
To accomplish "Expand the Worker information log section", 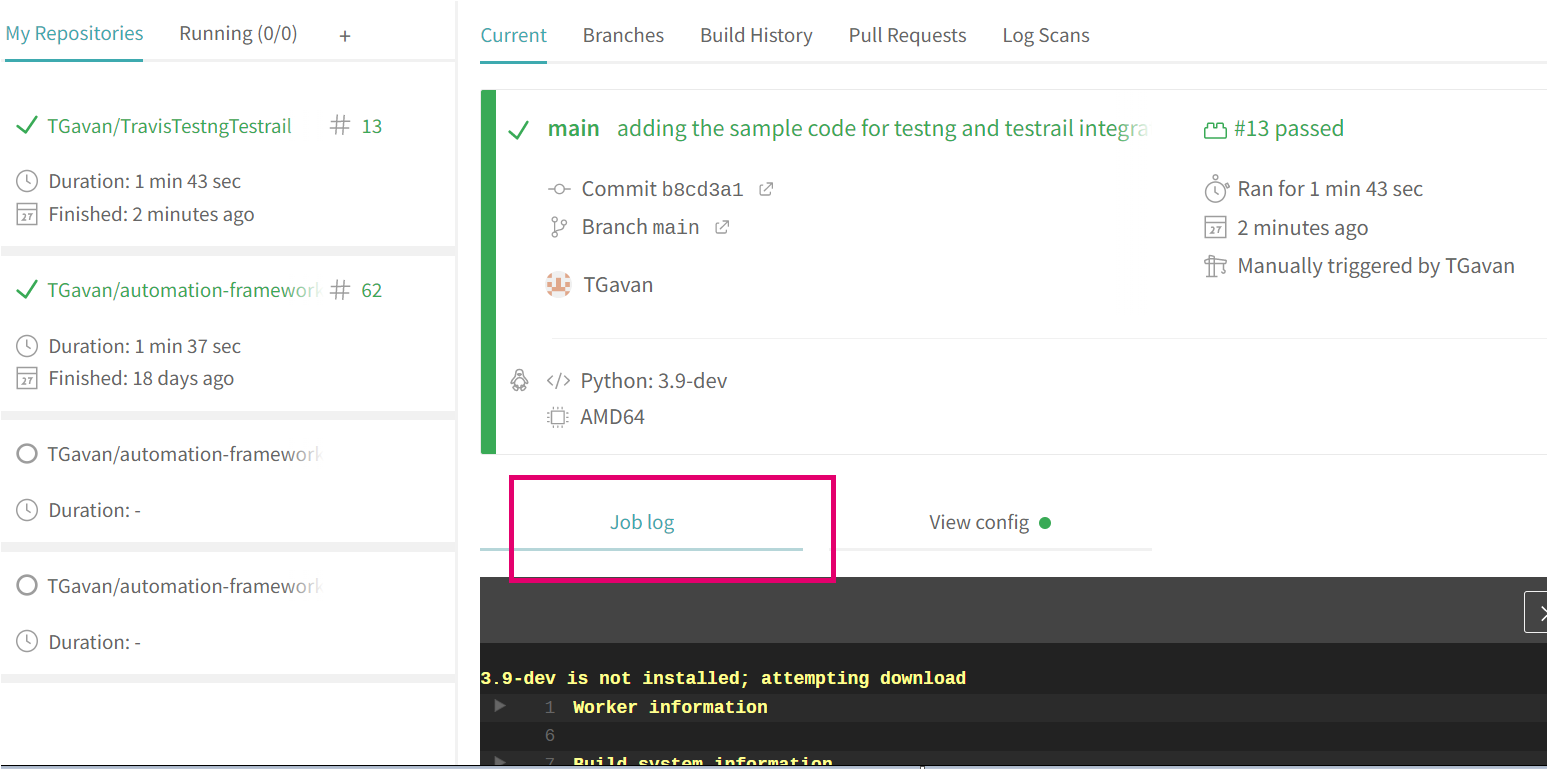I will 500,707.
